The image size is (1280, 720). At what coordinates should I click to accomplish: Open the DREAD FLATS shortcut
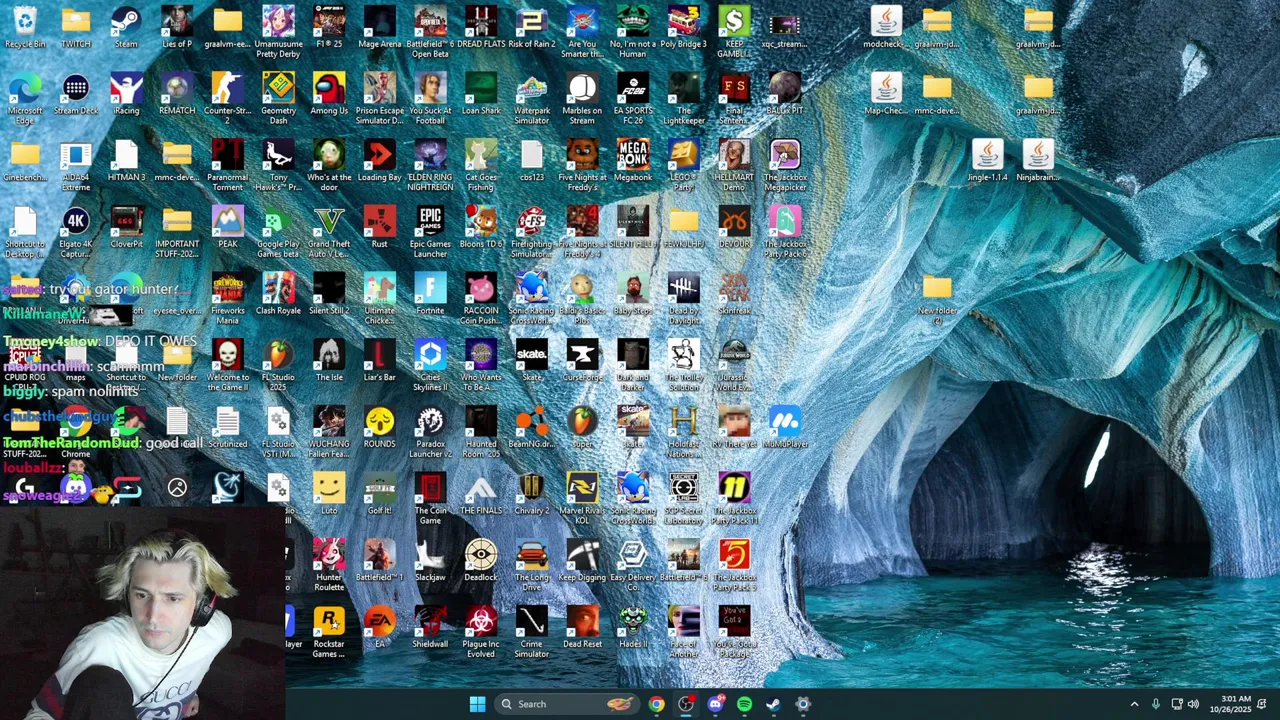481,28
